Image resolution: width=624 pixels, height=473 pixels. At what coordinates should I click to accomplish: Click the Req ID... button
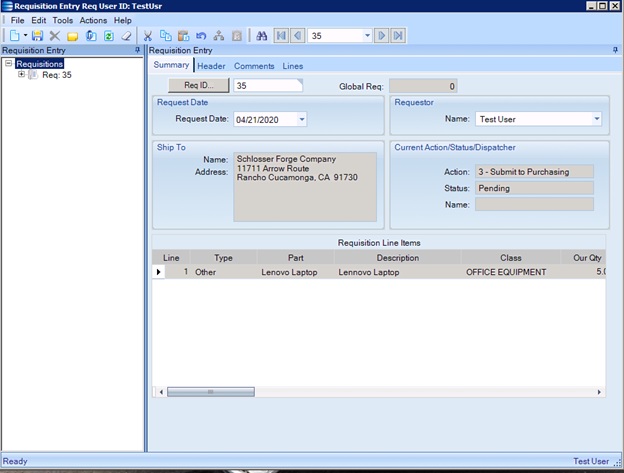point(199,85)
